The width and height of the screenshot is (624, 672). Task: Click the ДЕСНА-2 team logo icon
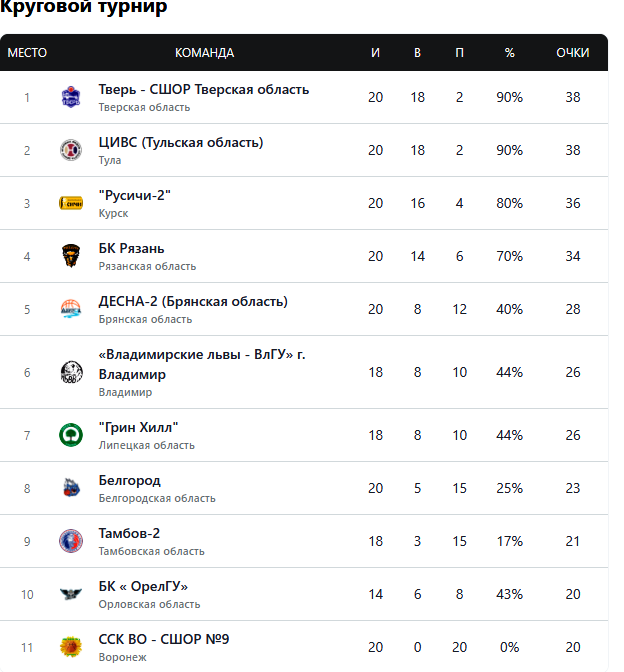[71, 309]
